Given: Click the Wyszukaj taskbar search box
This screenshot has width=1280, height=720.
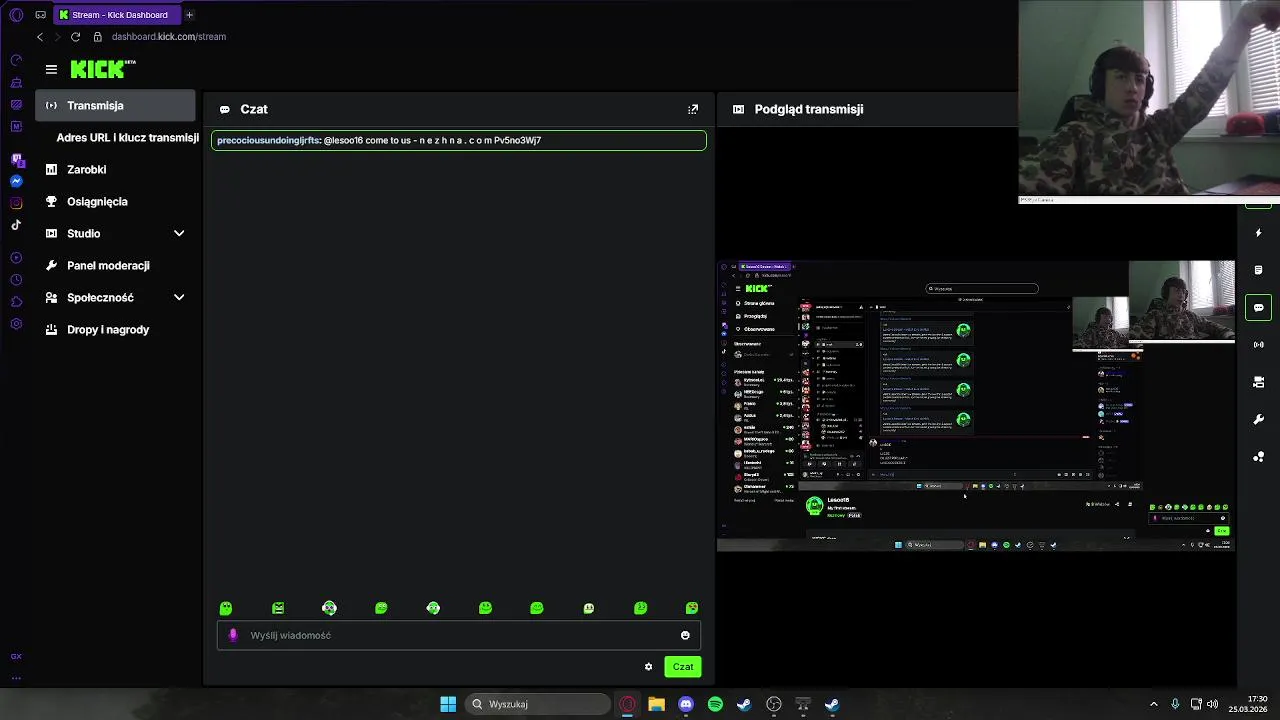Looking at the screenshot, I should [x=538, y=704].
